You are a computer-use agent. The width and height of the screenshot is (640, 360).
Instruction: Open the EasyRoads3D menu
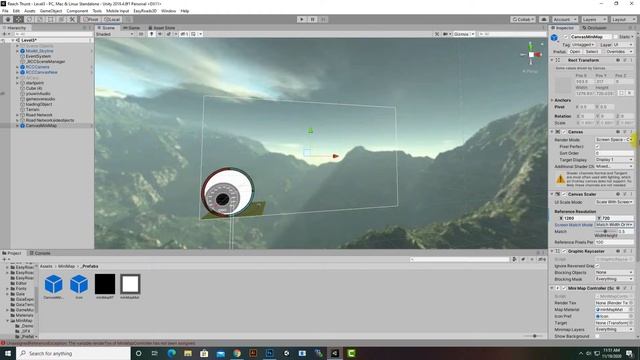(x=145, y=11)
